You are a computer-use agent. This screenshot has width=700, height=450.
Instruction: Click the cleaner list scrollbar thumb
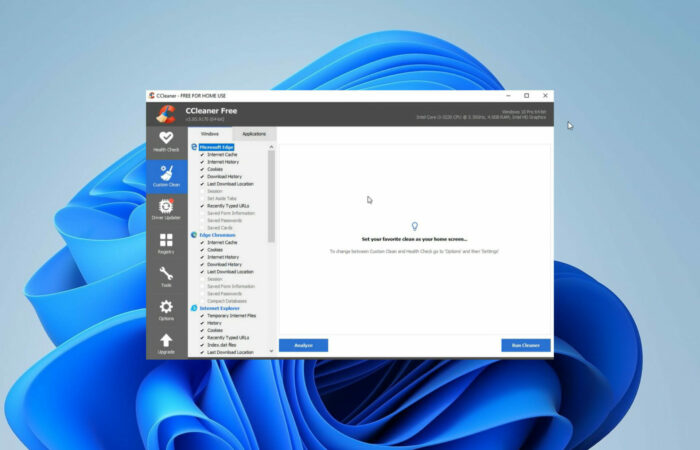click(271, 196)
